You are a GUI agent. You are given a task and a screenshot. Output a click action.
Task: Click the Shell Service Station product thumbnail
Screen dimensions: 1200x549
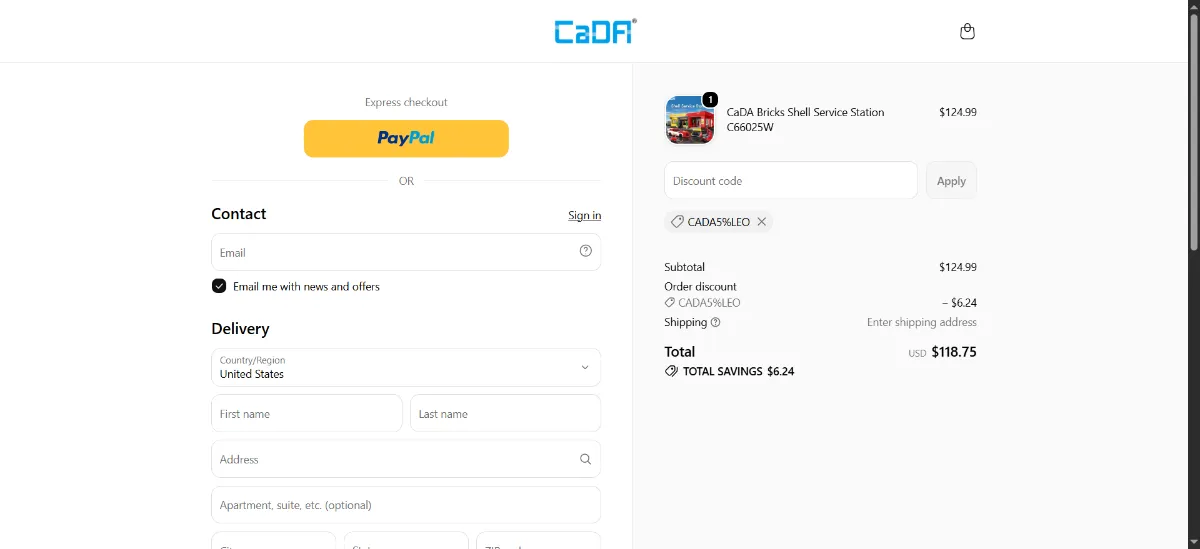click(690, 120)
